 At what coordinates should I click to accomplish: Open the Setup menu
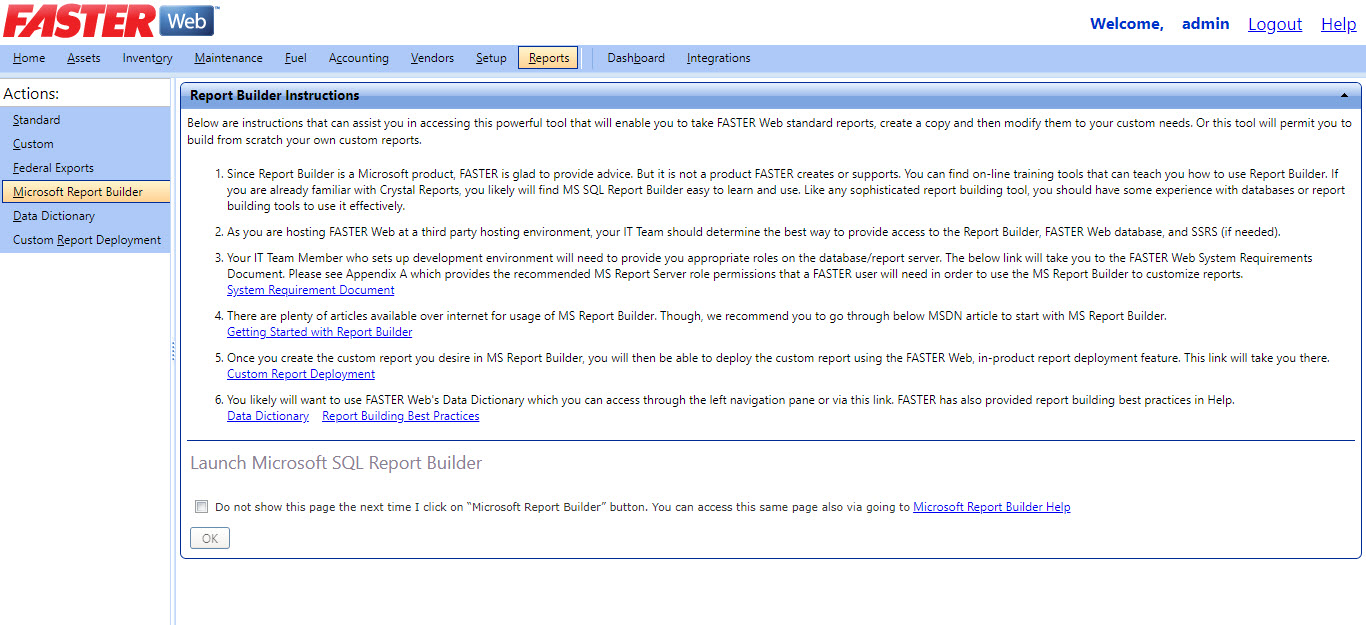[x=491, y=58]
